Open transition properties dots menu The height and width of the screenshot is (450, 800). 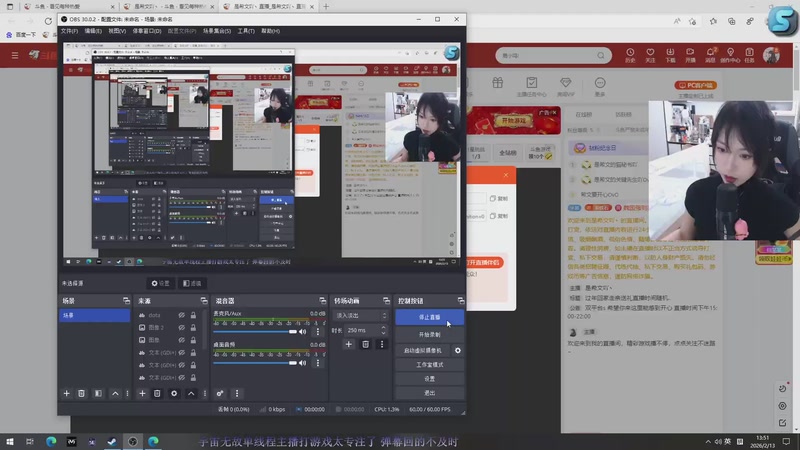pyautogui.click(x=382, y=344)
